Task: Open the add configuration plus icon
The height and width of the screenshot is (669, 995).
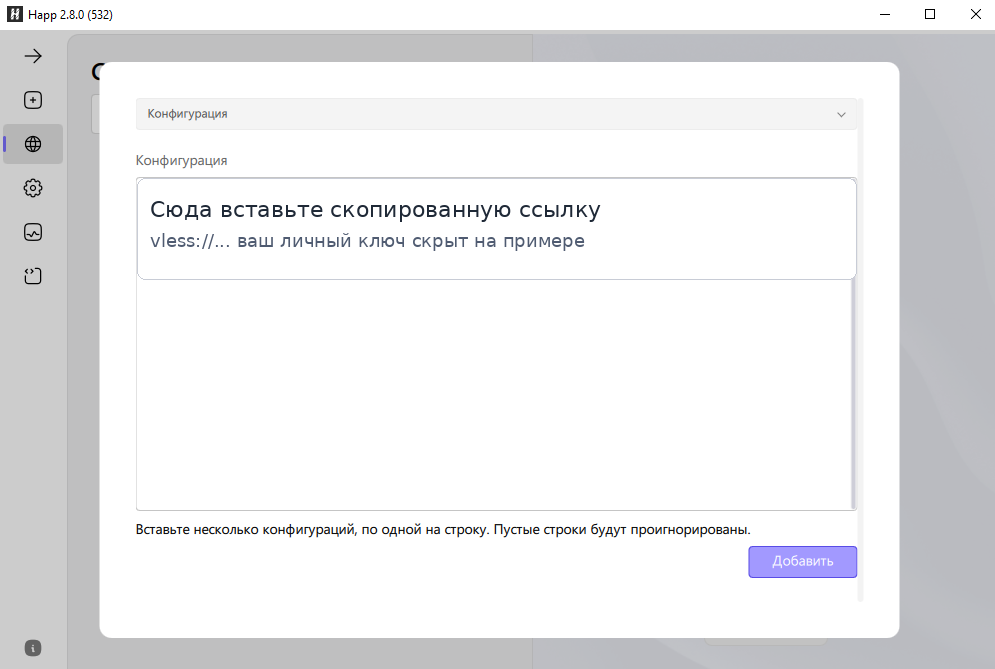Action: point(32,100)
